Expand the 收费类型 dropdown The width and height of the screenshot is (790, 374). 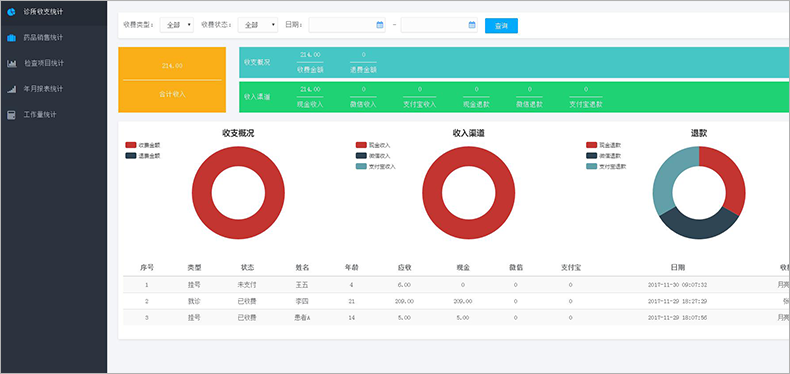pos(177,25)
